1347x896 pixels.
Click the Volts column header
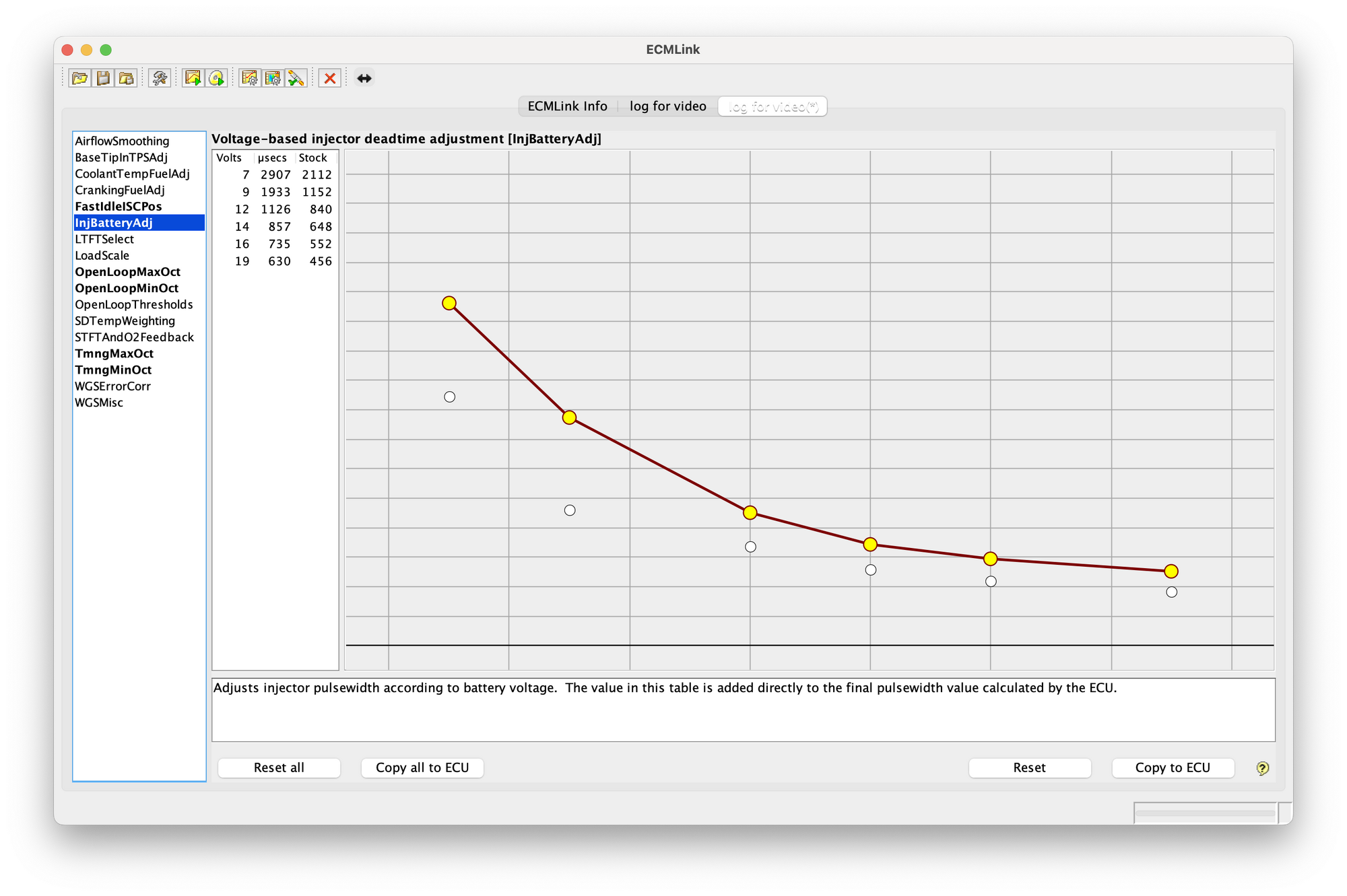[233, 158]
